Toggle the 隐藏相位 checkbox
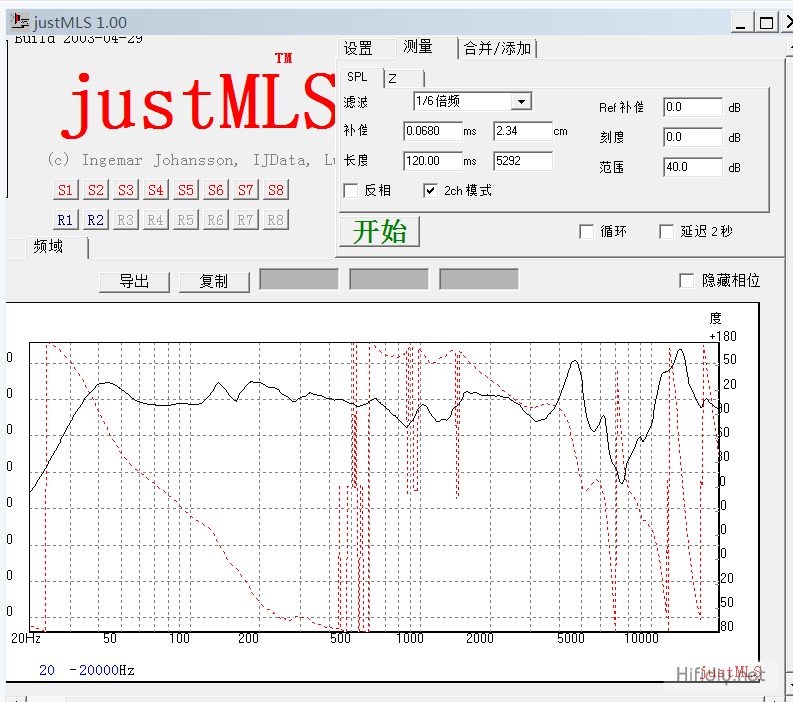This screenshot has width=793, height=702. tap(687, 281)
